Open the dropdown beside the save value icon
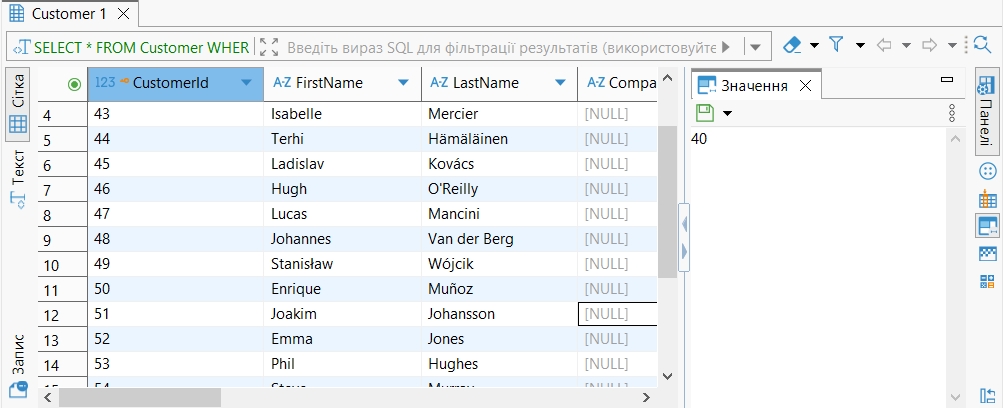 pyautogui.click(x=727, y=114)
